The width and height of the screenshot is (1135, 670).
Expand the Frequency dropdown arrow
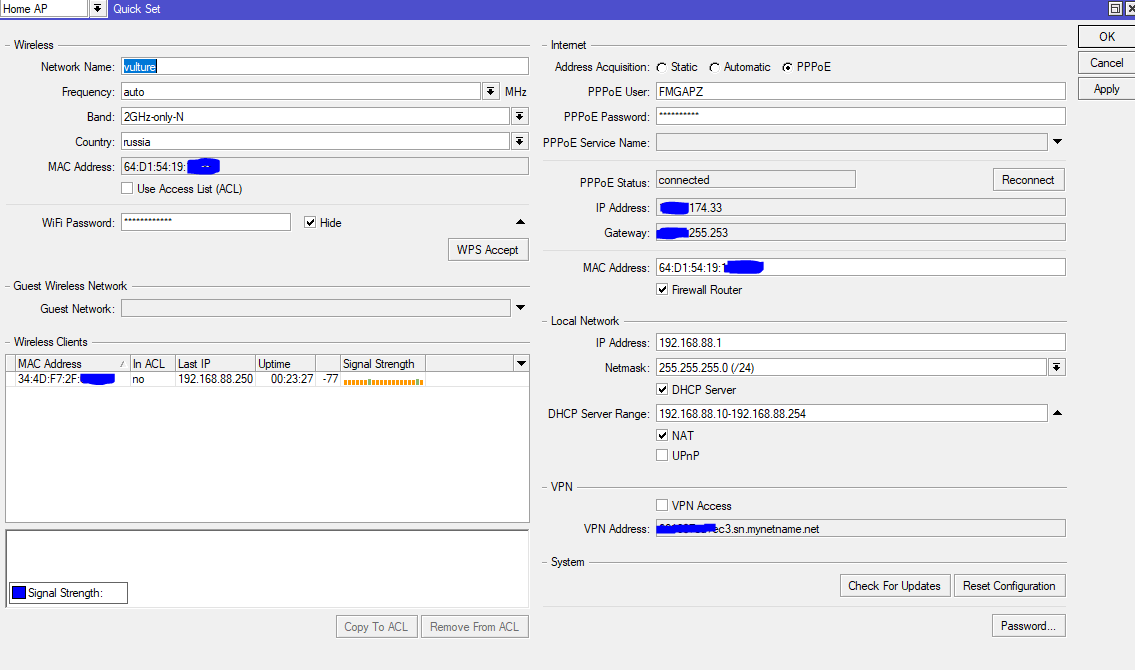pos(490,92)
